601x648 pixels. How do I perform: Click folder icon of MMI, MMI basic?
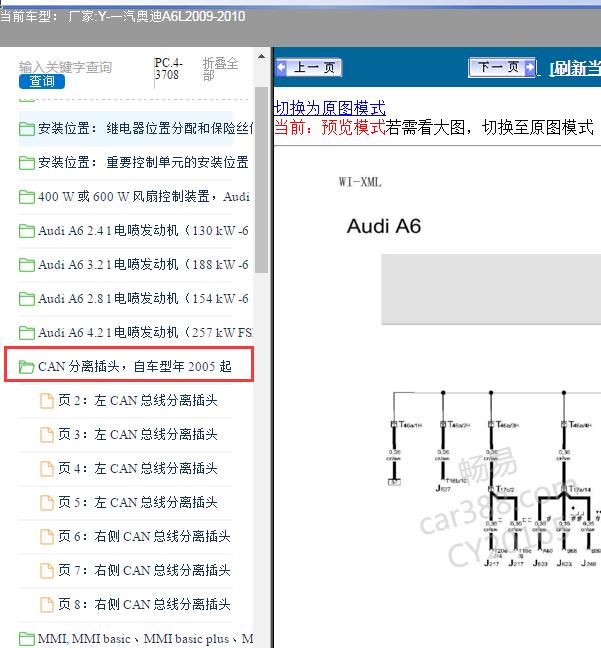[x=27, y=638]
